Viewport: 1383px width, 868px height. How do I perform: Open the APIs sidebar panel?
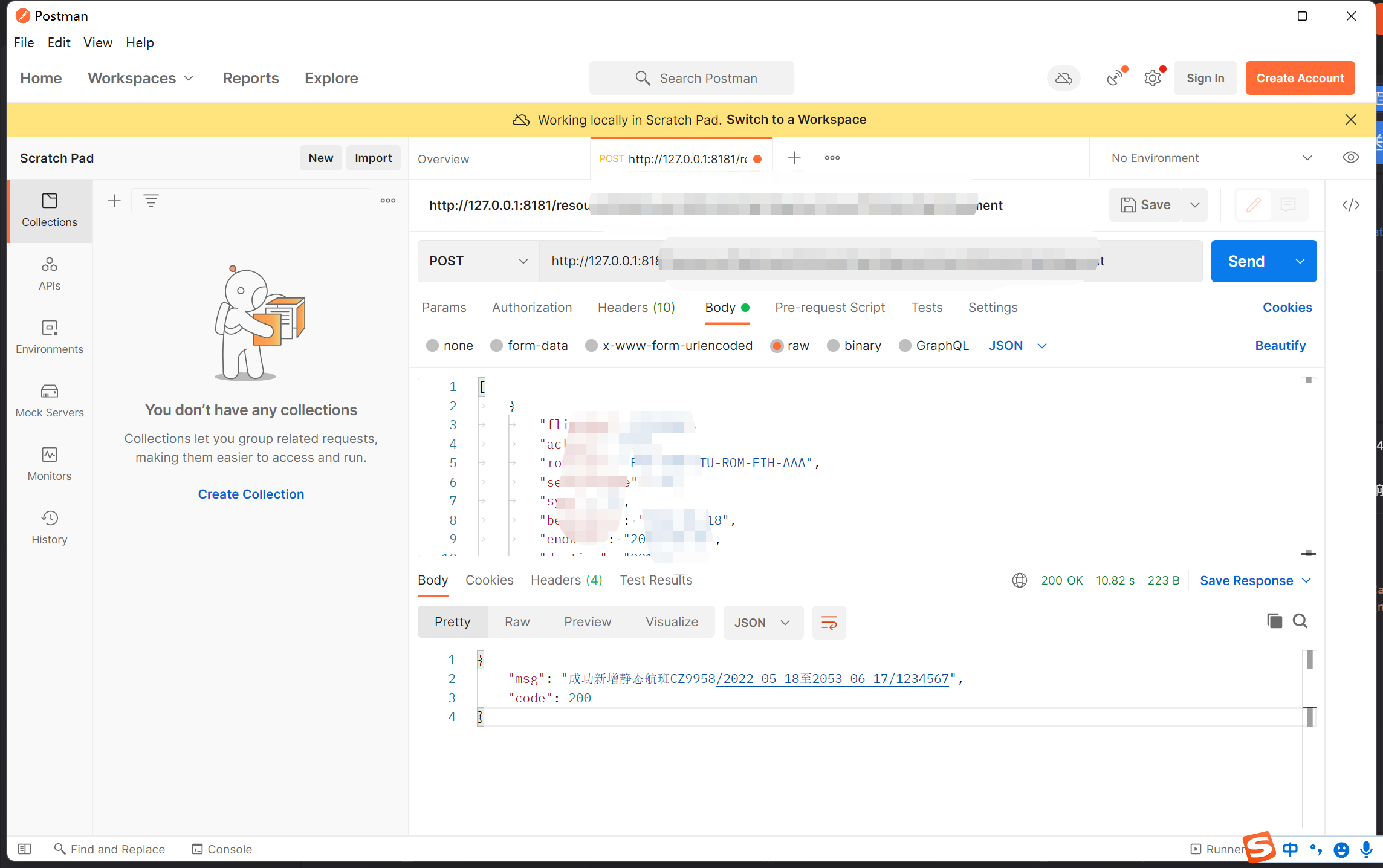coord(50,274)
